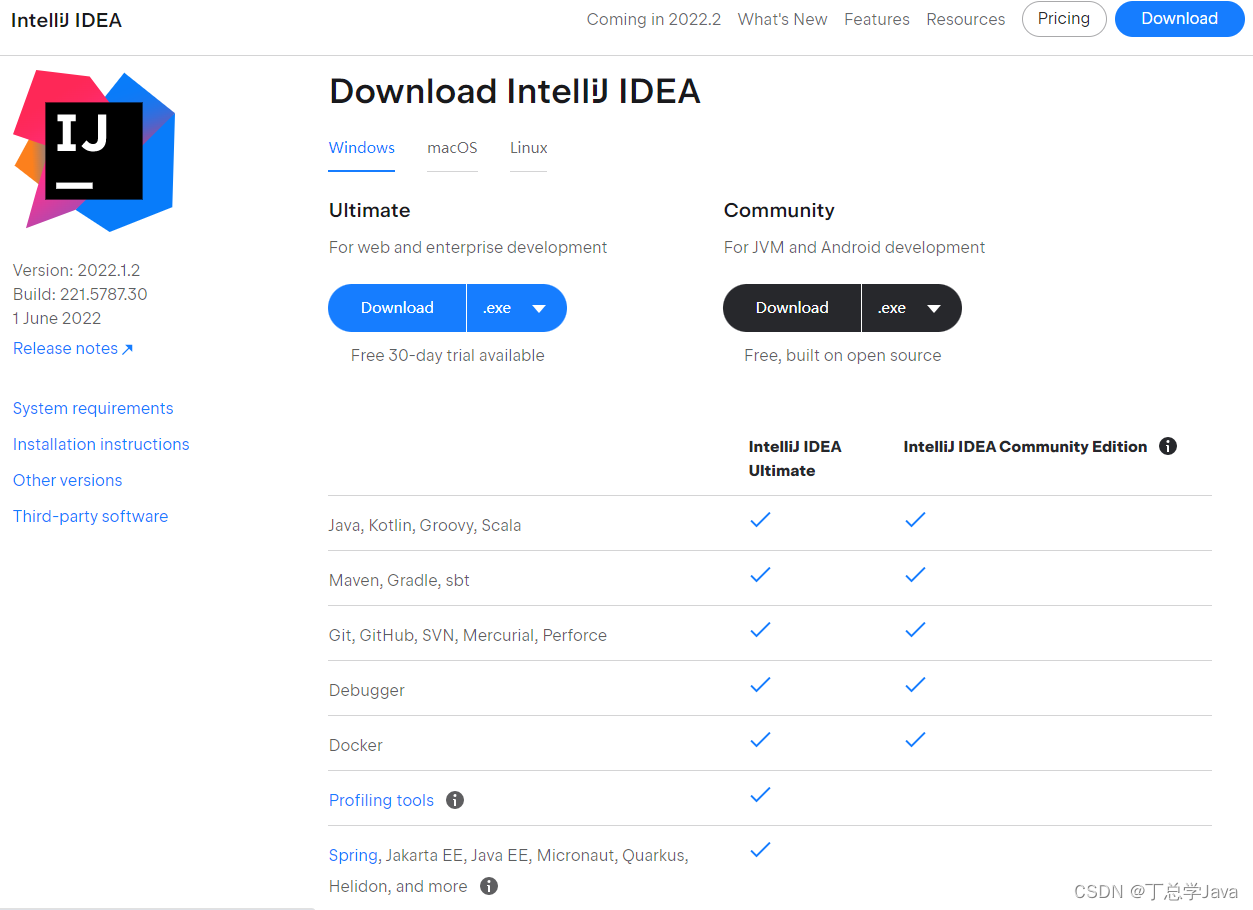Click '1 June 2022' date text
This screenshot has width=1253, height=910.
point(57,318)
